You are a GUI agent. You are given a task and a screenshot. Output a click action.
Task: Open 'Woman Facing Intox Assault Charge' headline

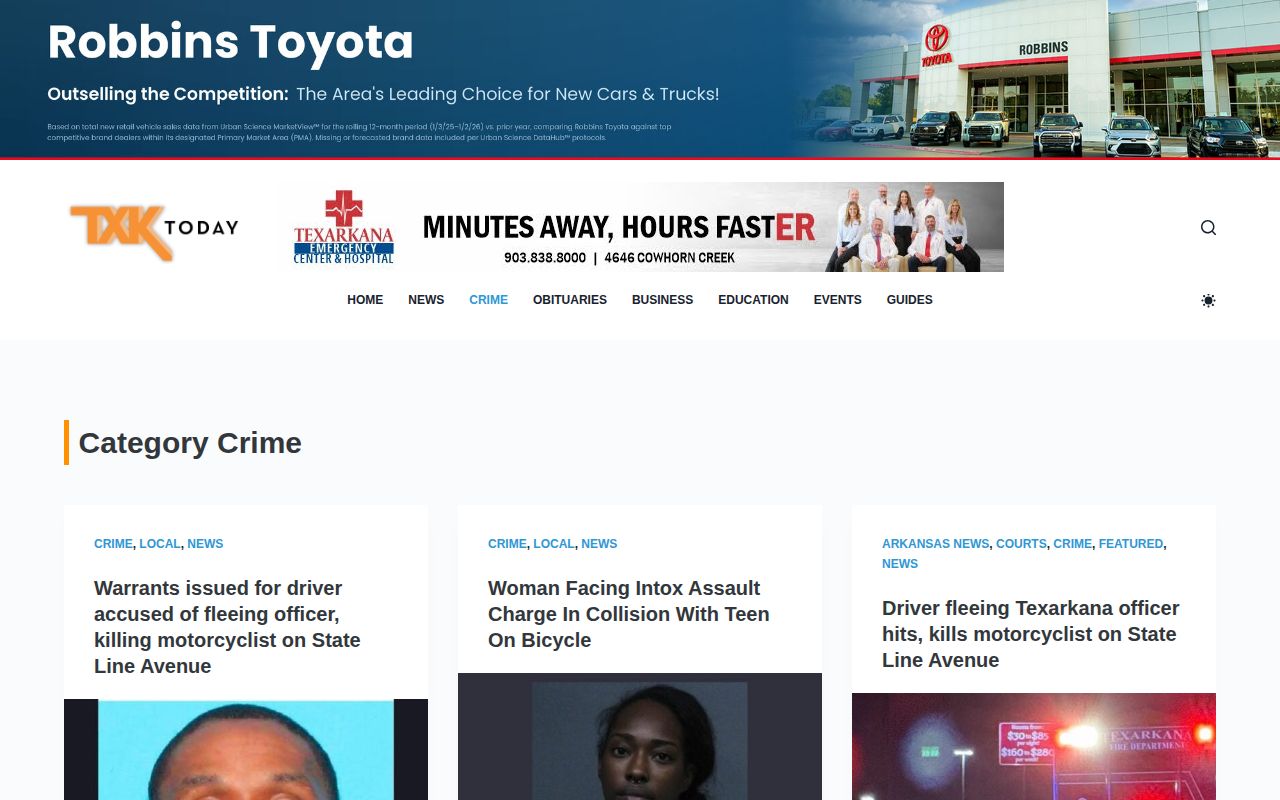[629, 614]
